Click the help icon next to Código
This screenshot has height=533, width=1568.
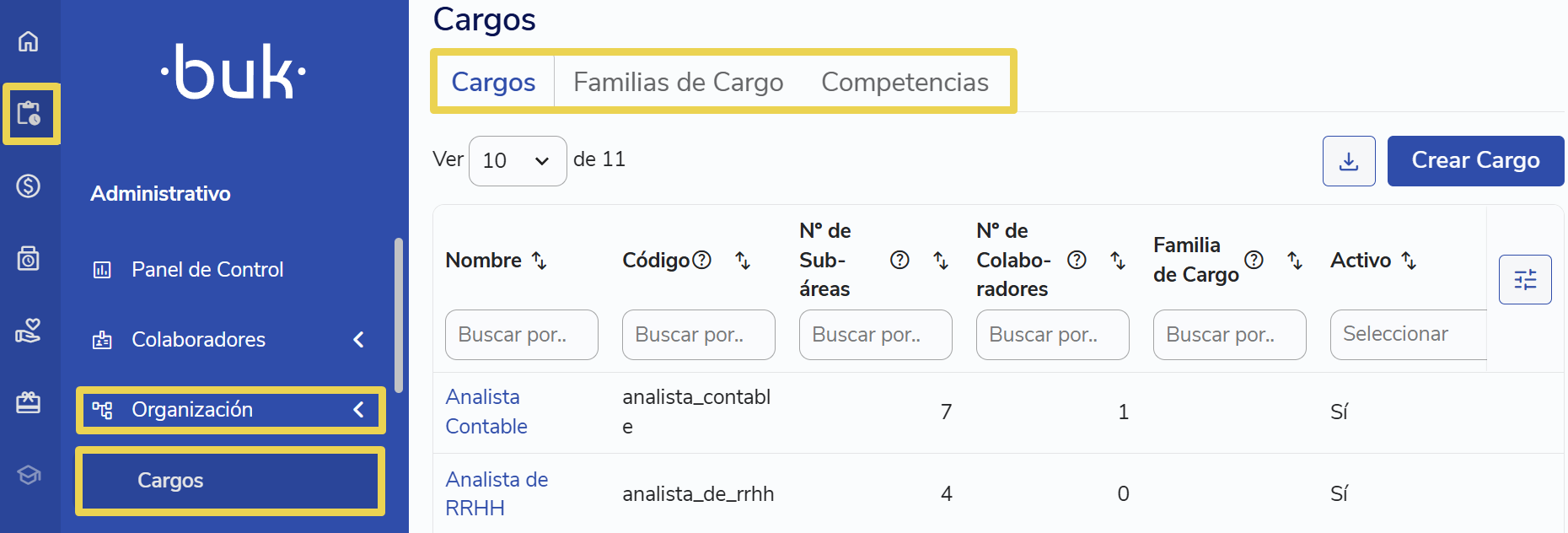coord(701,260)
